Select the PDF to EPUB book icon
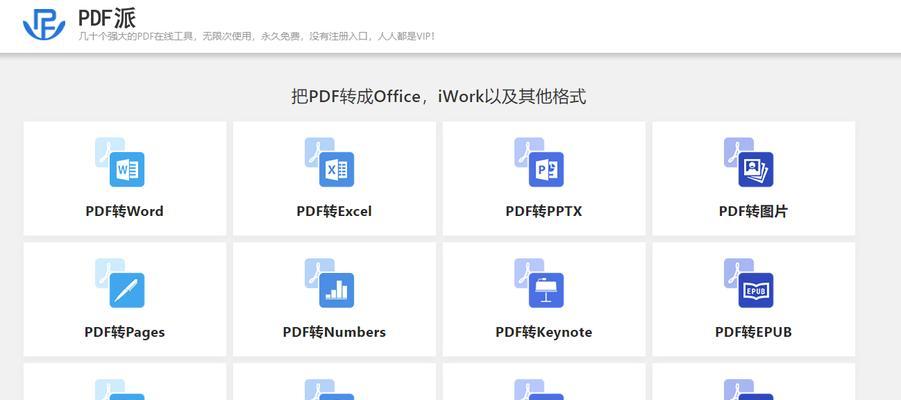The height and width of the screenshot is (400, 901). [x=749, y=283]
